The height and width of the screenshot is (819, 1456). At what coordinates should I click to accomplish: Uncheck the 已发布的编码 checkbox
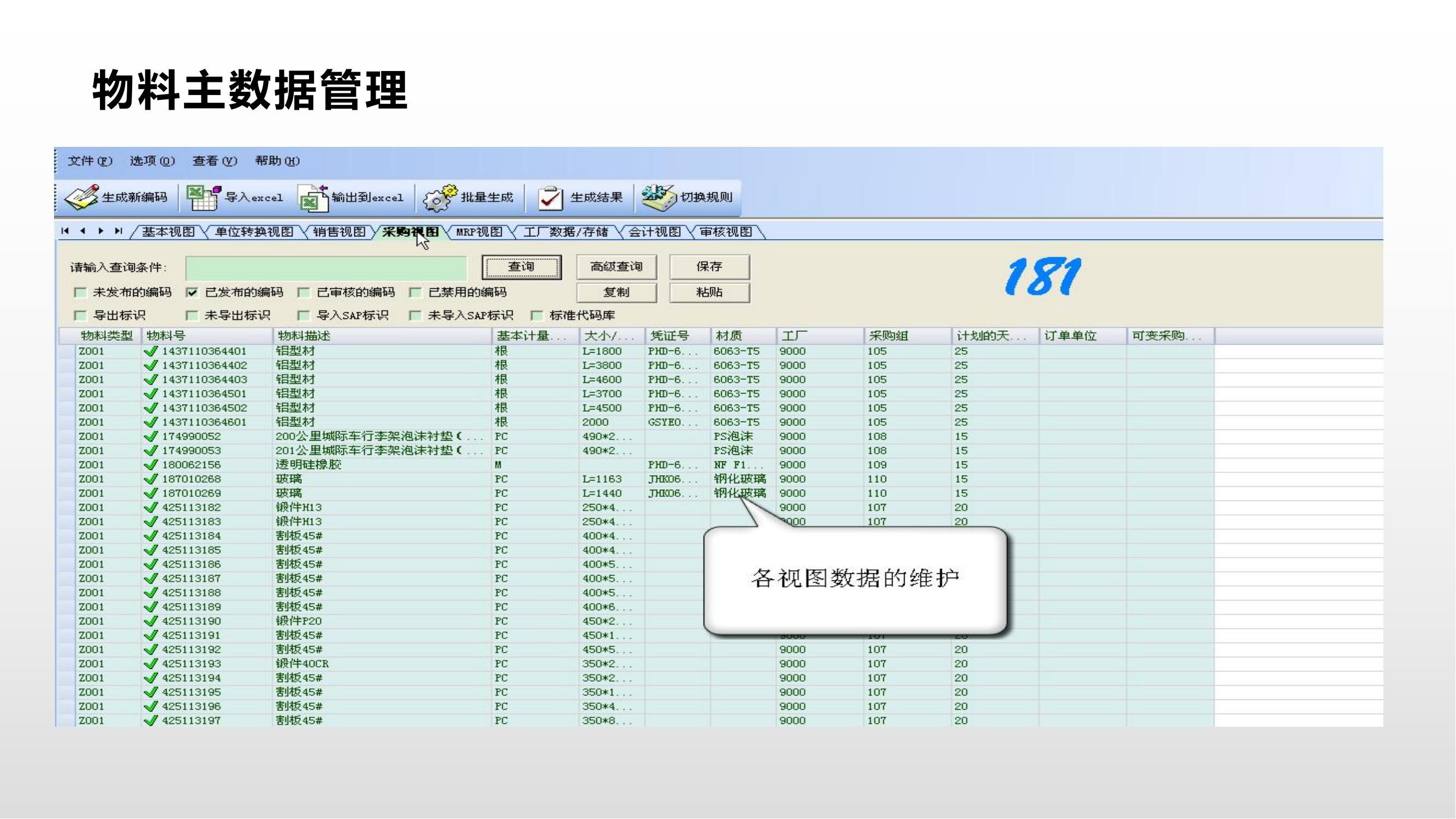tap(192, 292)
